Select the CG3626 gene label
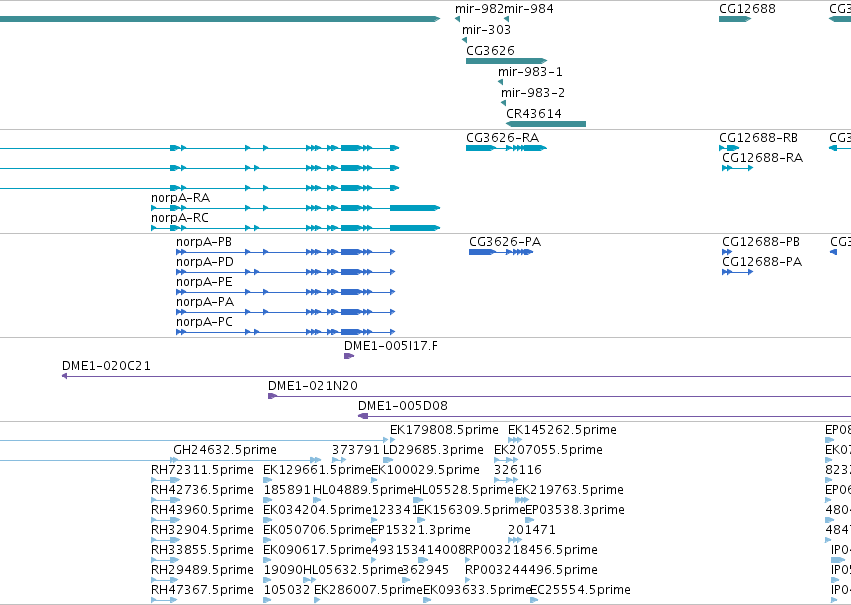 pos(490,50)
